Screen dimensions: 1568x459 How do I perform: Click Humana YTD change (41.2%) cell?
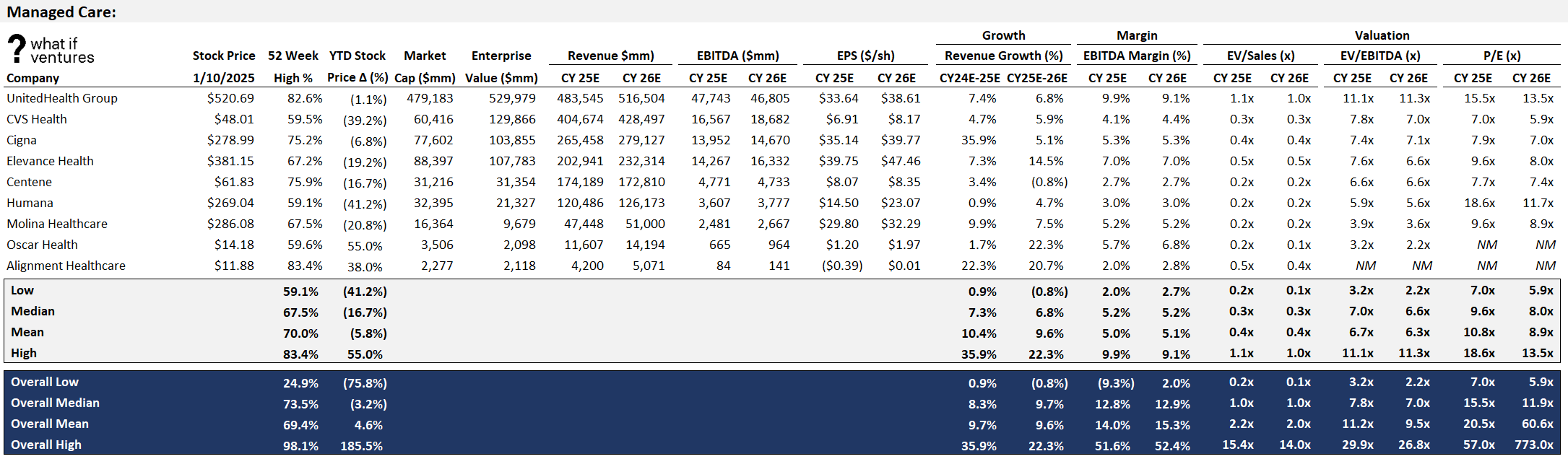pos(365,204)
